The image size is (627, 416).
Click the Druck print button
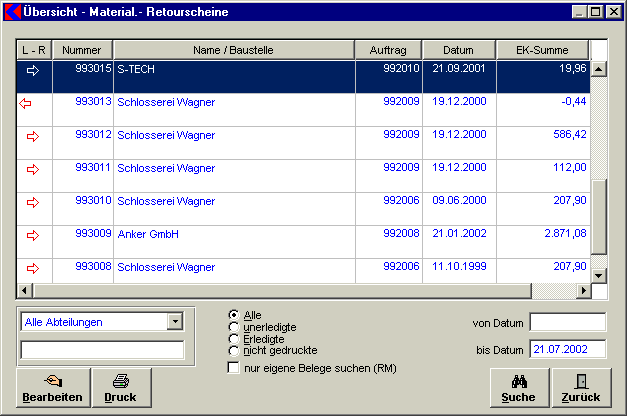click(x=120, y=388)
